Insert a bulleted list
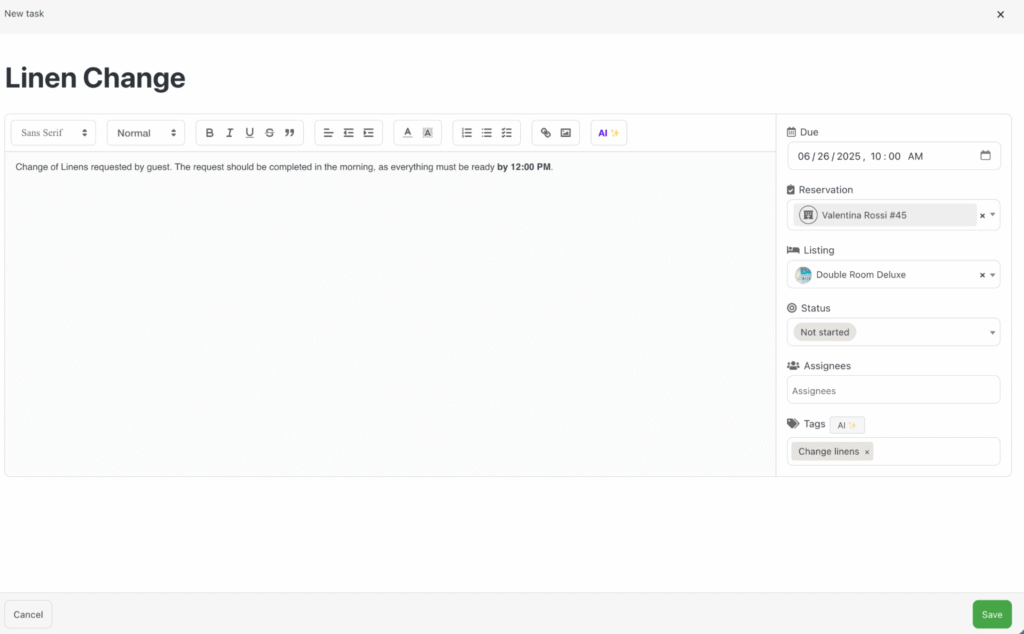The height and width of the screenshot is (634, 1024). 486,133
